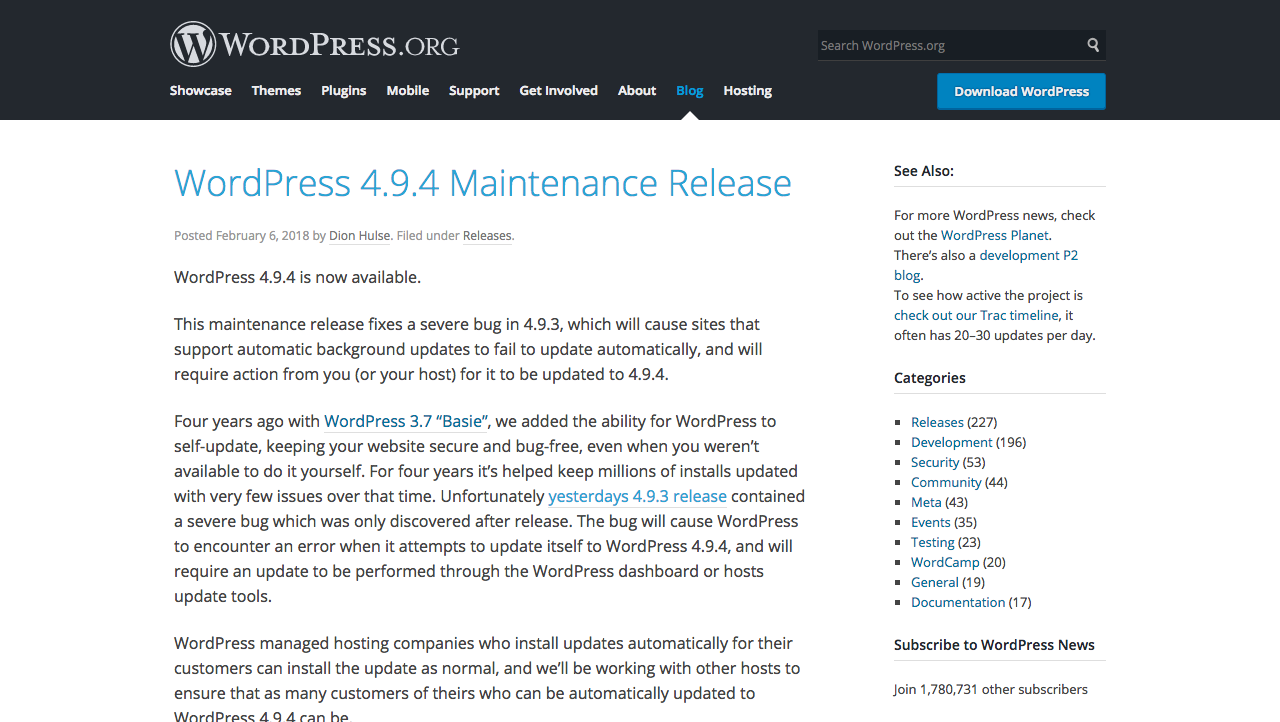Select the Security category
Viewport: 1280px width, 722px height.
point(935,462)
